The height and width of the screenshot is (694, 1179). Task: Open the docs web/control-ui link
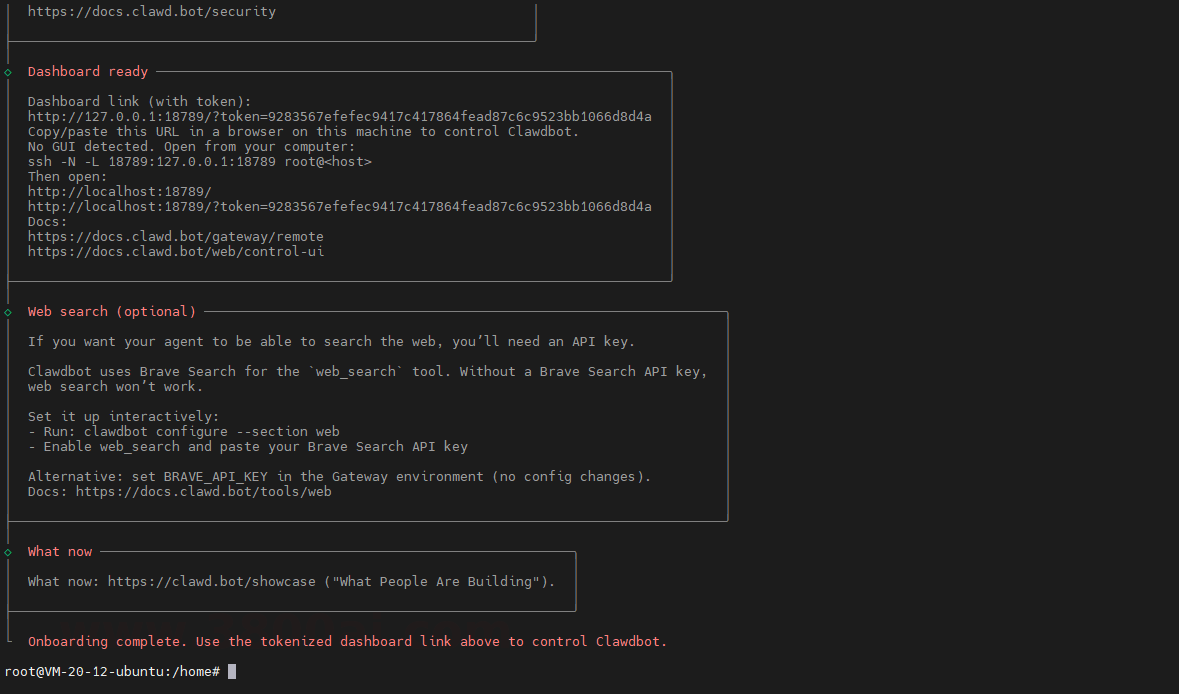pos(175,252)
